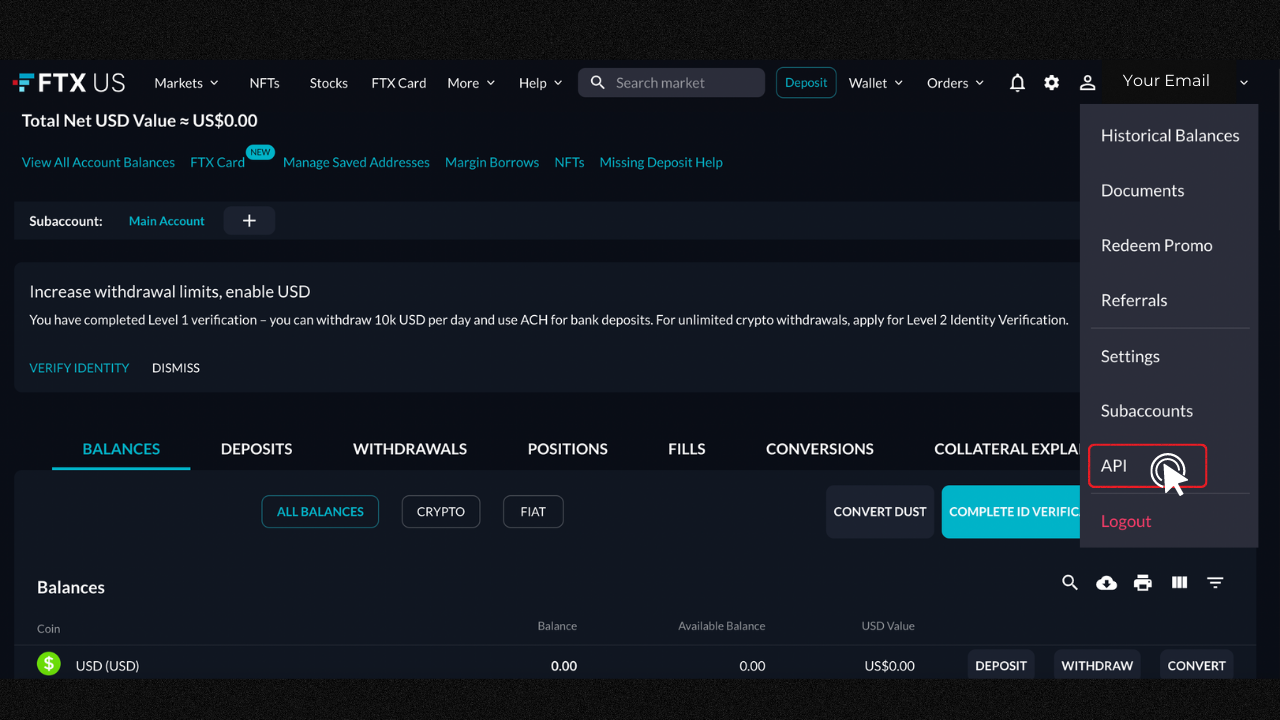This screenshot has height=720, width=1280.
Task: Open Stocks in the top navigation
Action: coord(329,83)
